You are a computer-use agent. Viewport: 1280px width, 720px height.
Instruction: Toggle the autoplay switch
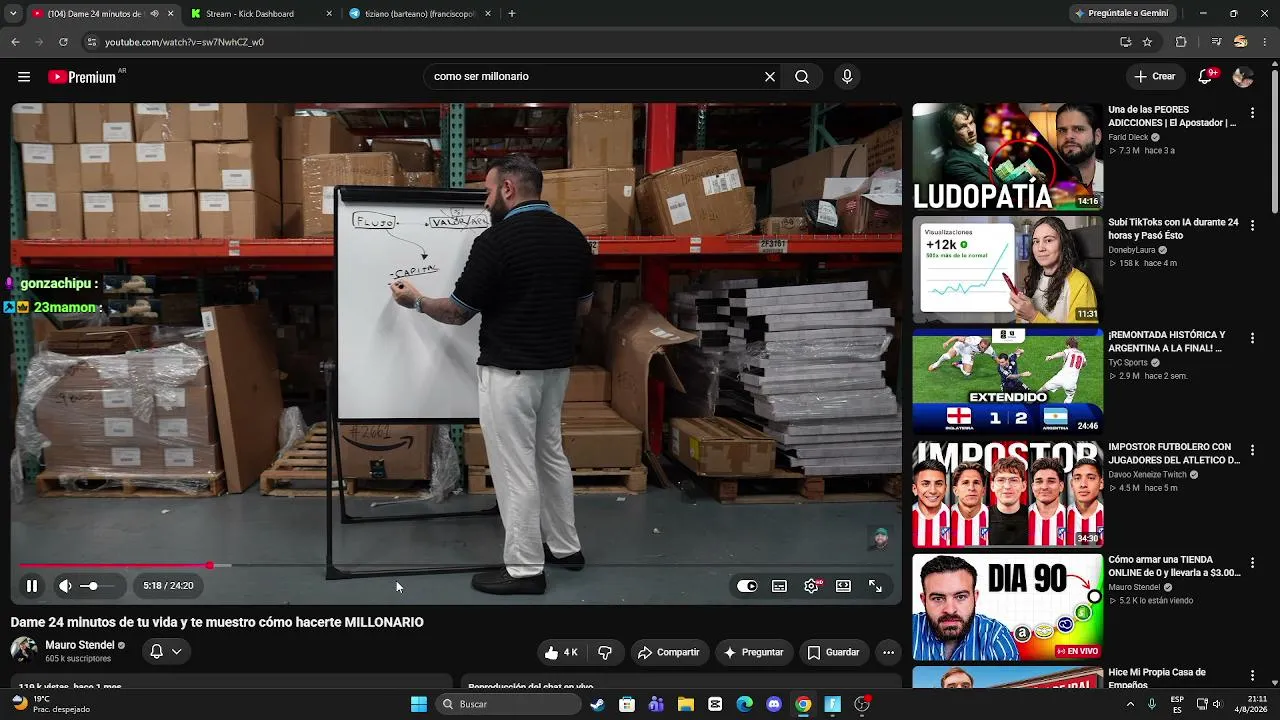747,586
